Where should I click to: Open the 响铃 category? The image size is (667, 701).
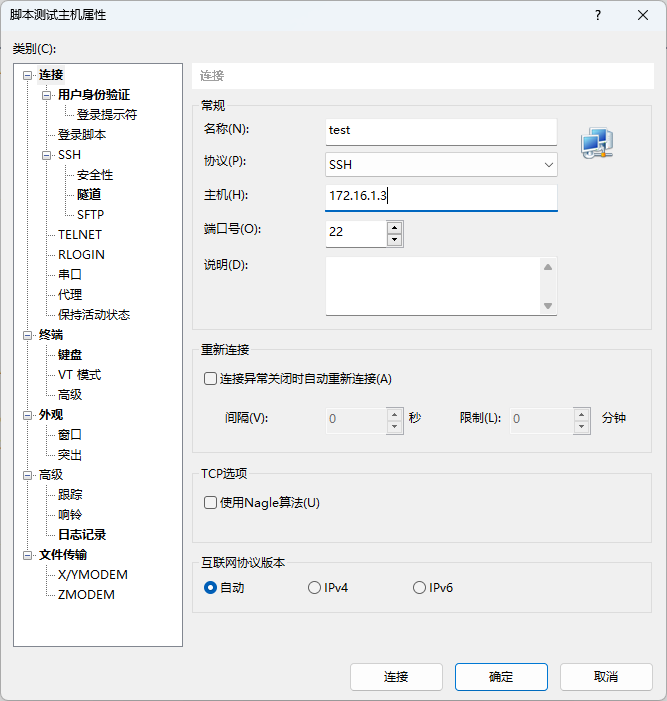point(70,515)
